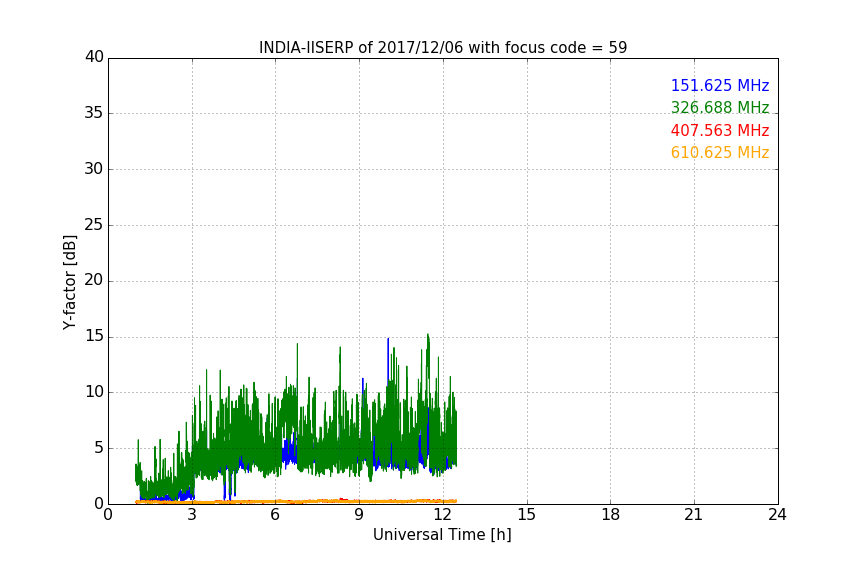Click the Universal Time [h] axis label

coord(442,535)
